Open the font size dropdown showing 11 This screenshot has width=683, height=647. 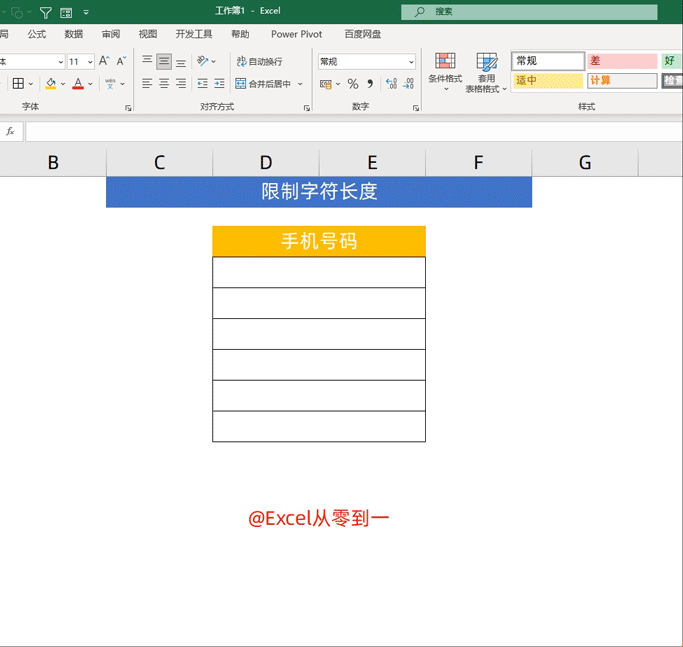(90, 61)
